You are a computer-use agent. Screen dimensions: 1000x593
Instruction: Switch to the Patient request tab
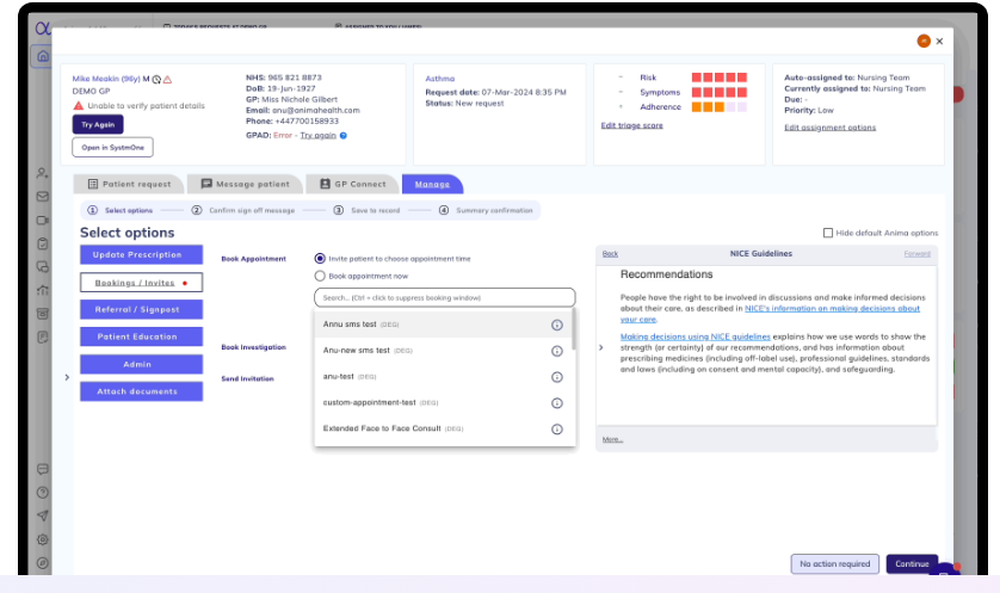(x=129, y=184)
